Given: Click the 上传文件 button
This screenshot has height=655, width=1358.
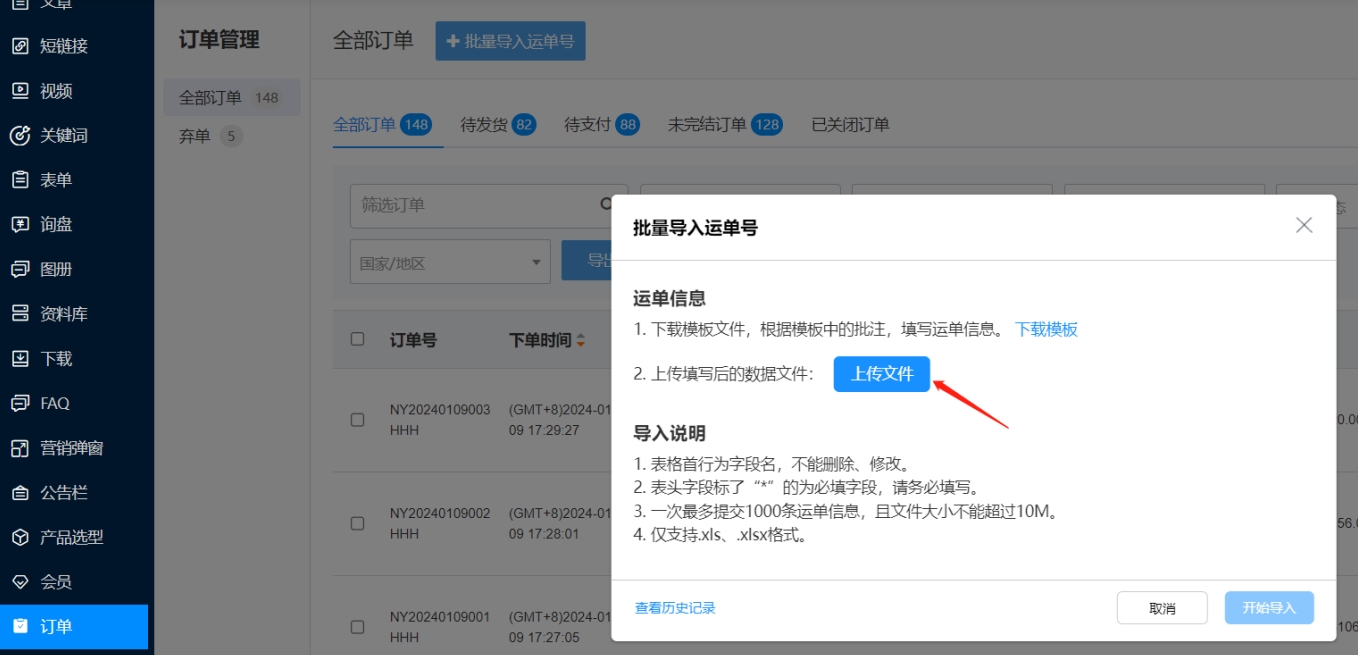Looking at the screenshot, I should pyautogui.click(x=881, y=374).
